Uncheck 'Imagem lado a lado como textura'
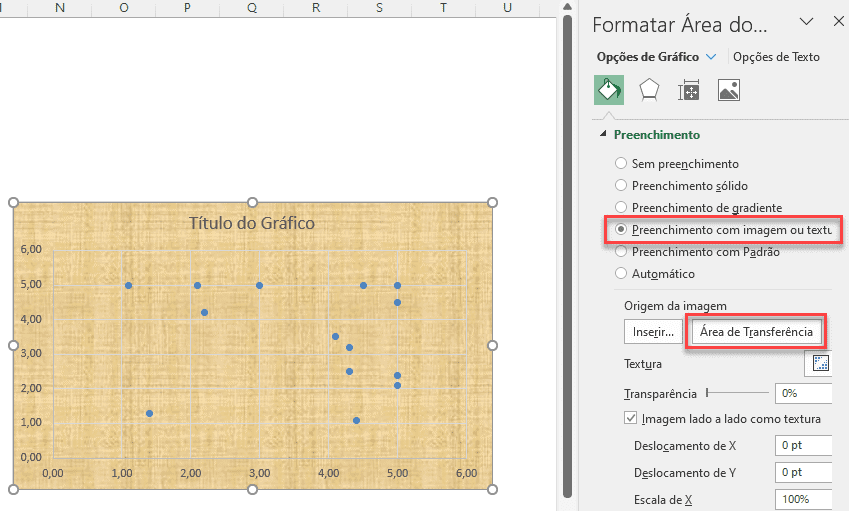 pos(630,418)
